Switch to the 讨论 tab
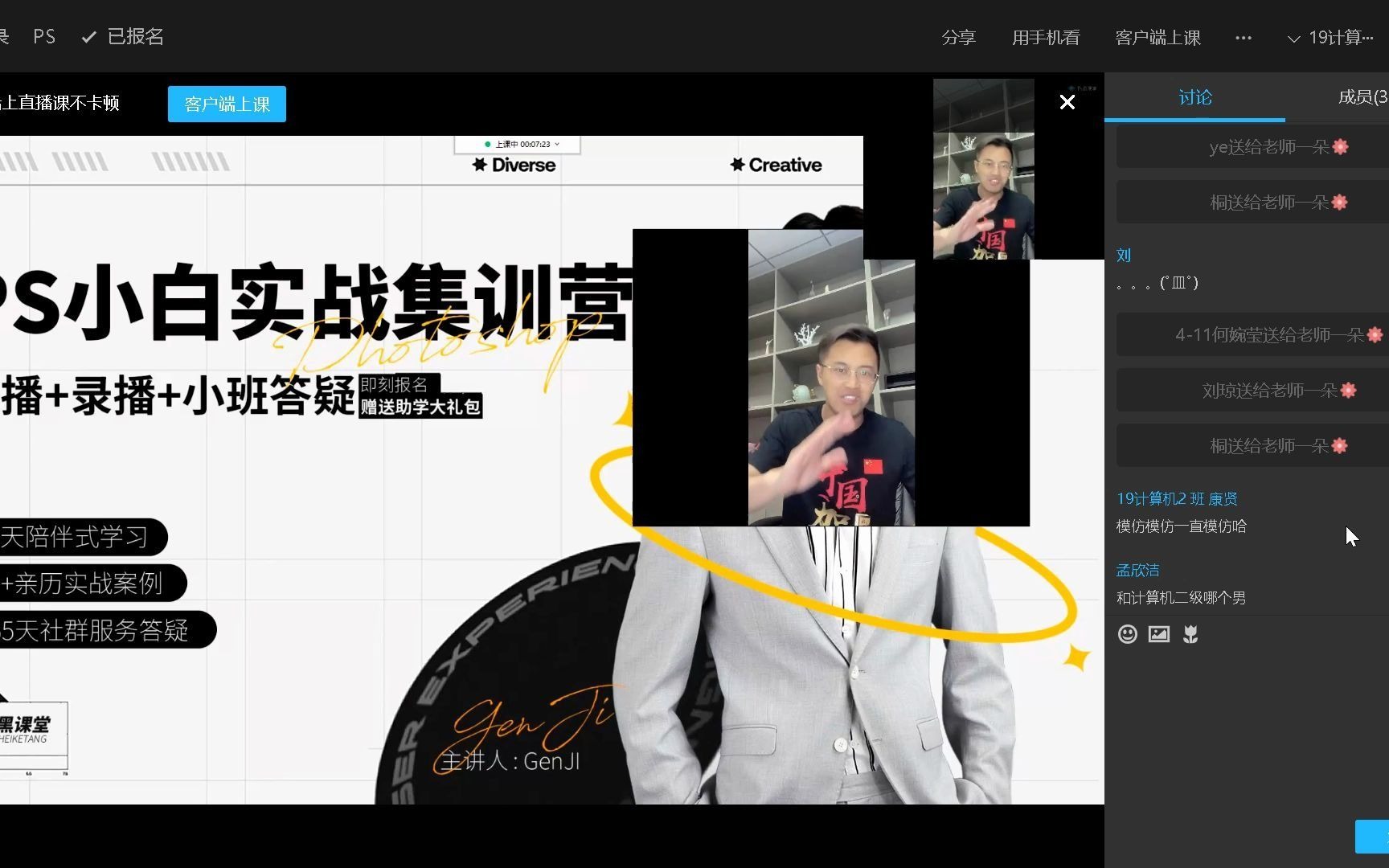The image size is (1389, 868). coord(1194,97)
